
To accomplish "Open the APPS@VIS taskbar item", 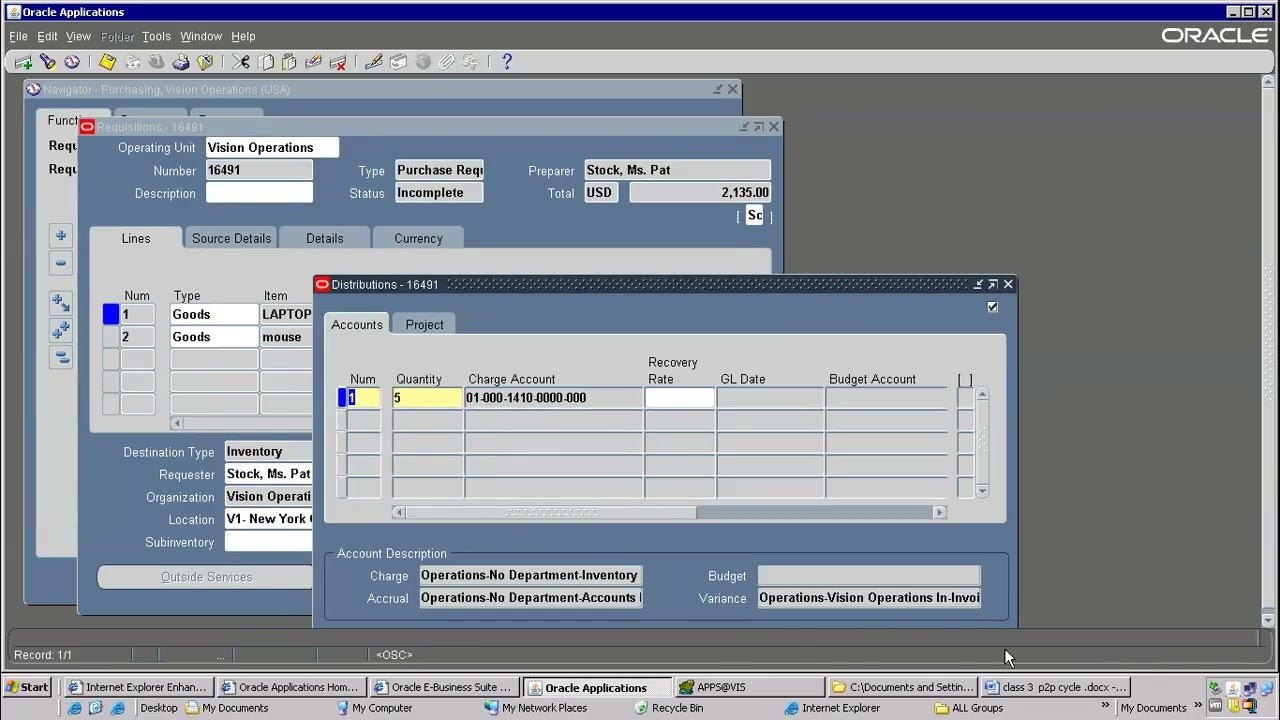I will 750,687.
